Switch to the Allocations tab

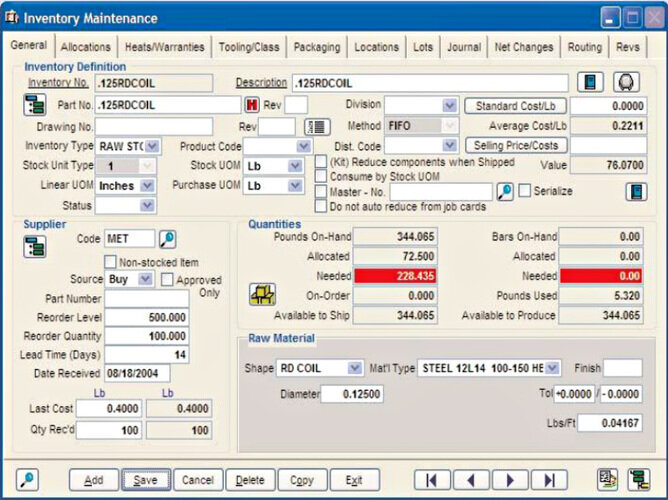coord(85,47)
